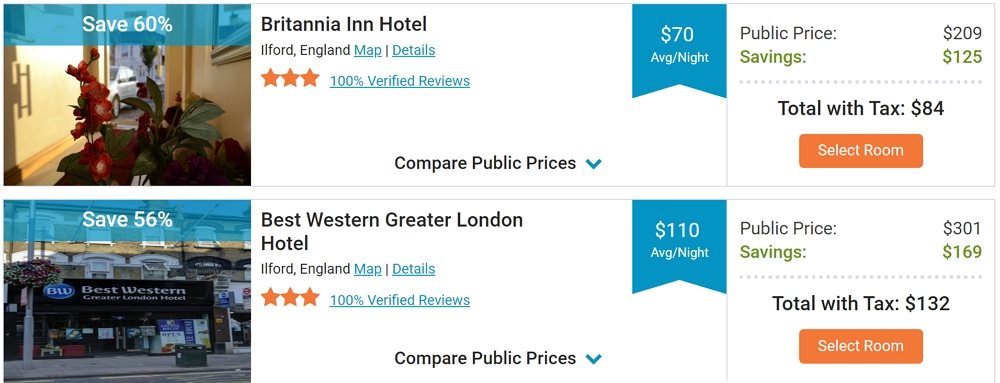
Task: Open Best Western hotel photo thumbnail
Action: click(127, 291)
